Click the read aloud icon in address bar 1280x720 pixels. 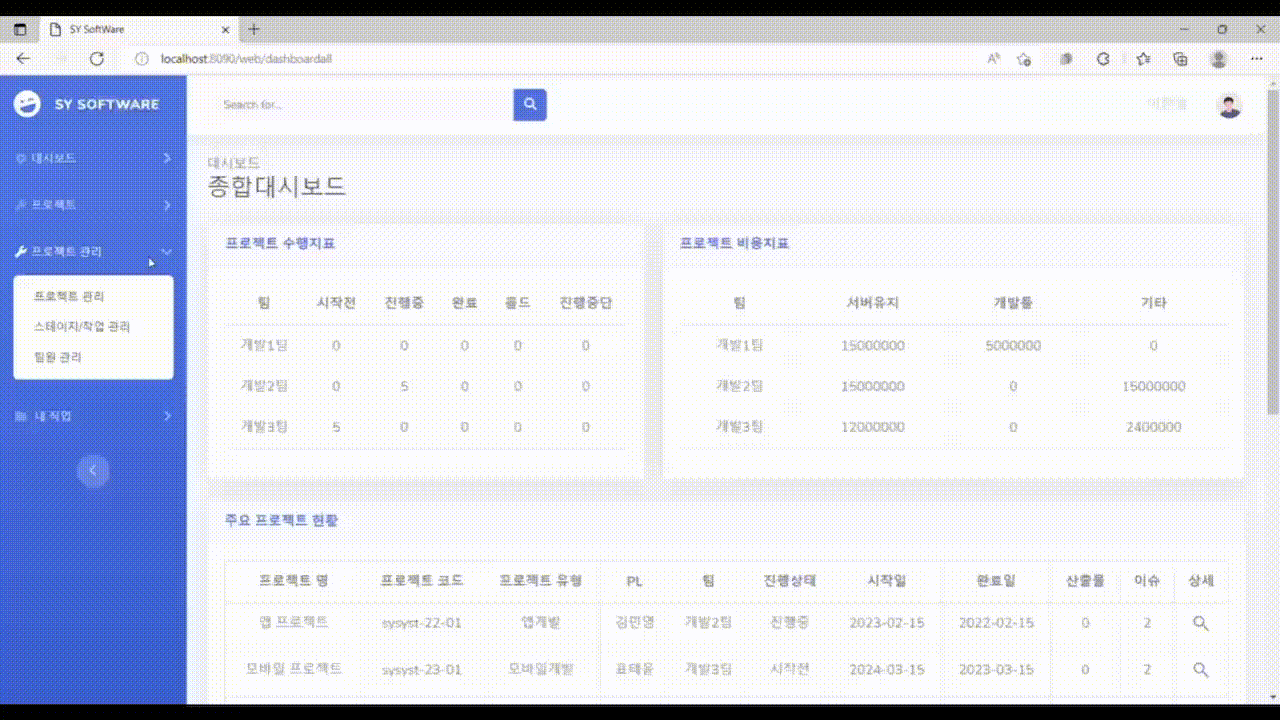pos(994,59)
